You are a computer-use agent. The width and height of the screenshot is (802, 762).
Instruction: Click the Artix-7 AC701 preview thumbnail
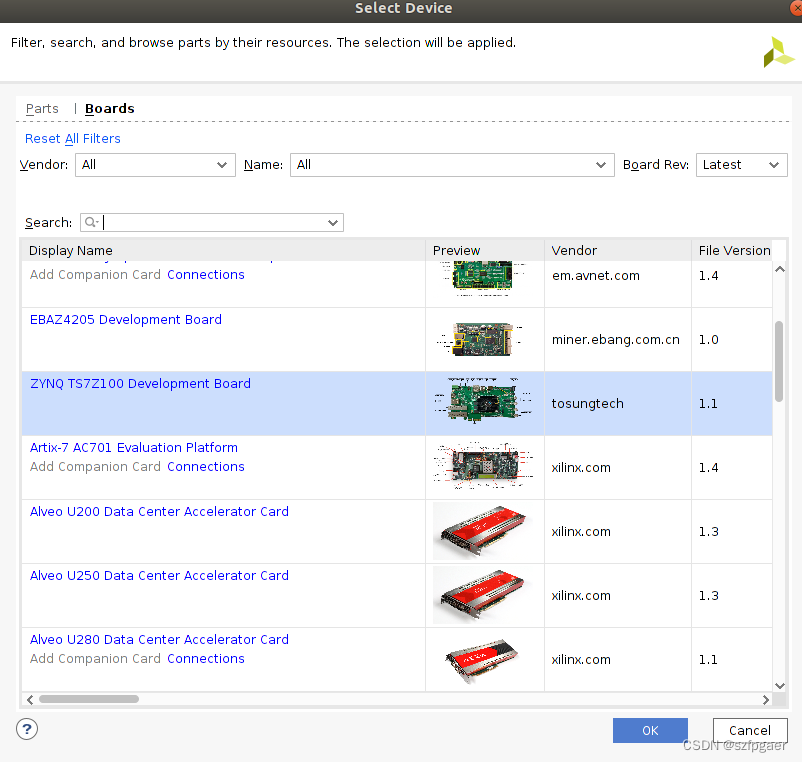483,465
